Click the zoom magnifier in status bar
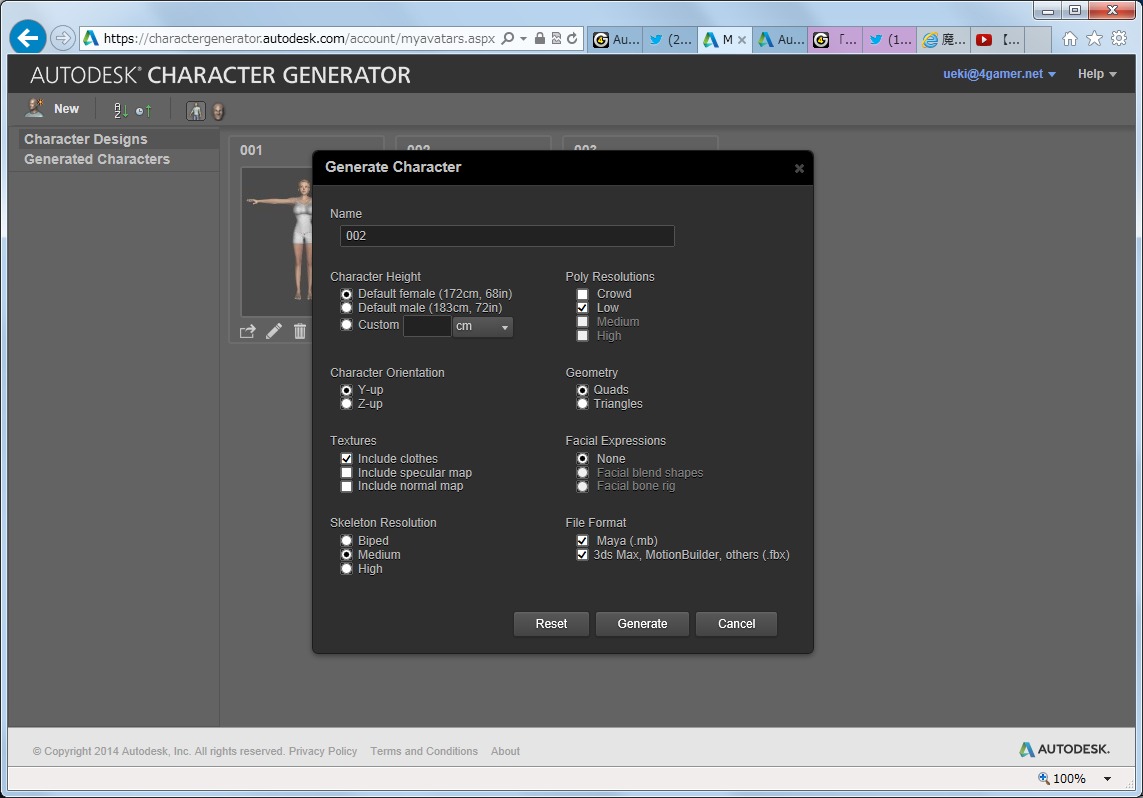 click(x=1043, y=778)
